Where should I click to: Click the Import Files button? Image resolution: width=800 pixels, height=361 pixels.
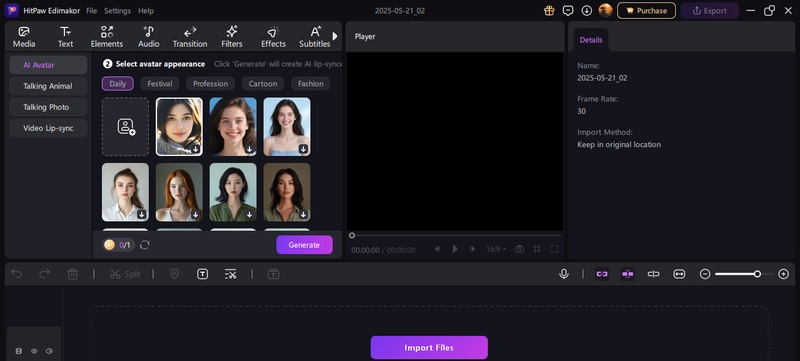(x=429, y=348)
